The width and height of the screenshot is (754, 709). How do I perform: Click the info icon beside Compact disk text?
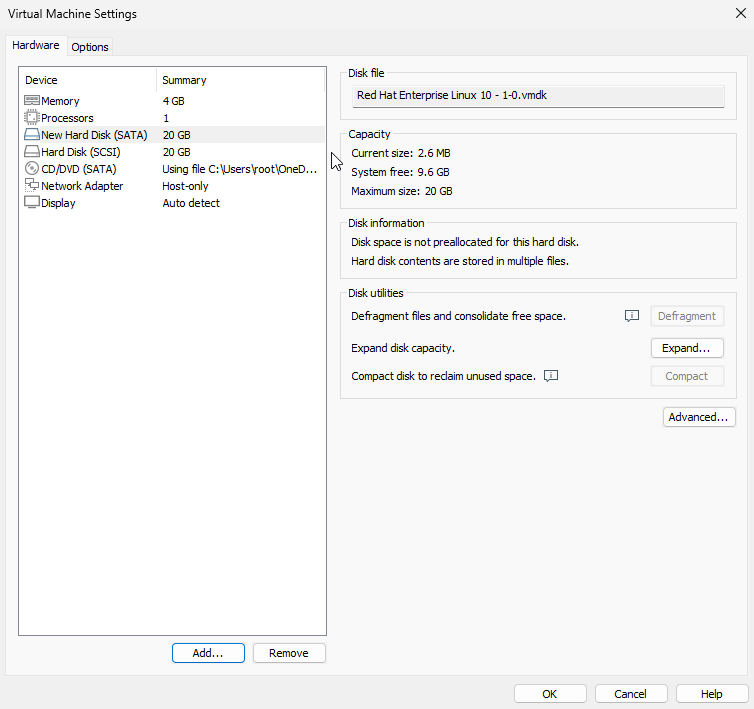[550, 376]
